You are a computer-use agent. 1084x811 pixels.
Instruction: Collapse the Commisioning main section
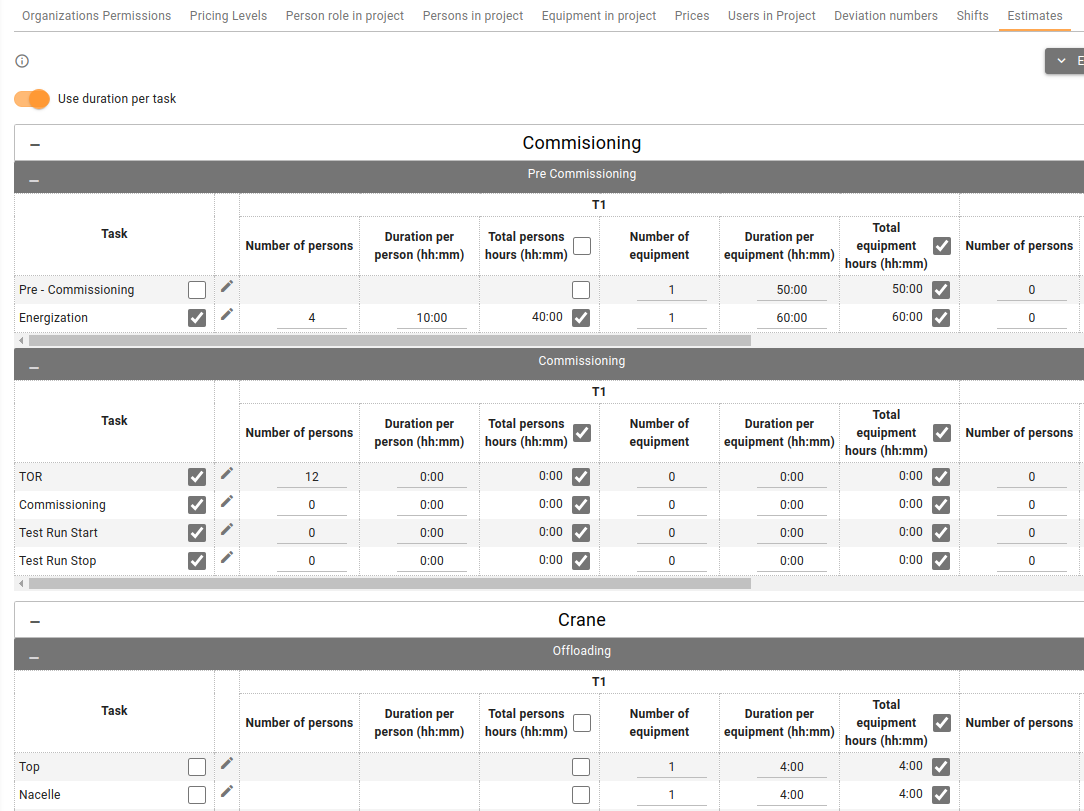click(35, 144)
